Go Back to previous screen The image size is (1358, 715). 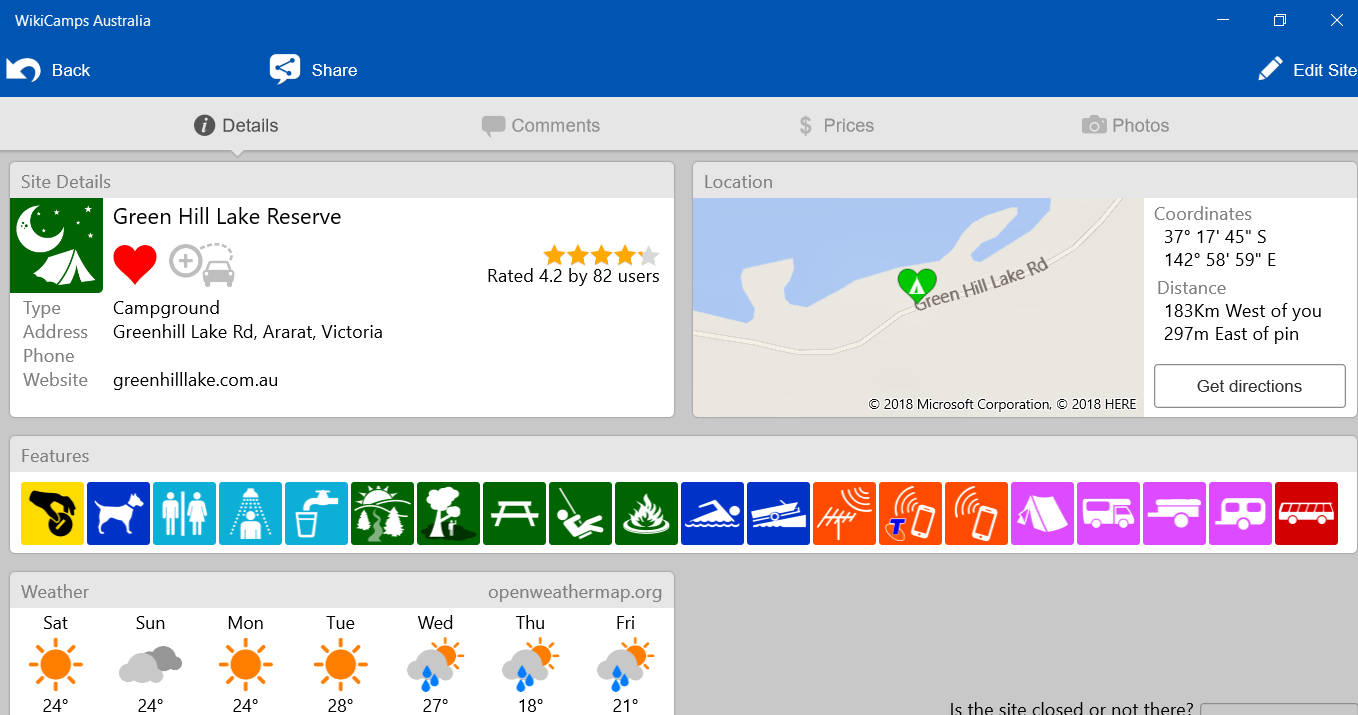pyautogui.click(x=49, y=70)
